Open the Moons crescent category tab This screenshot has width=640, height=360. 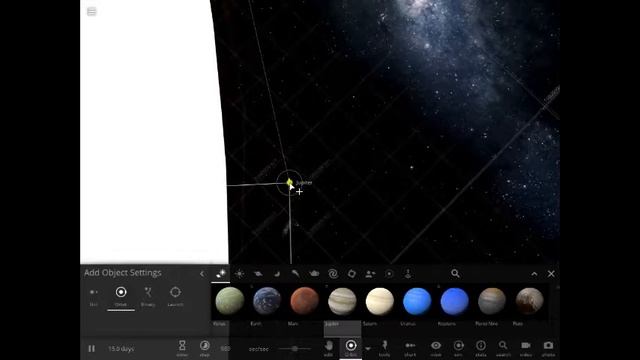tap(277, 274)
